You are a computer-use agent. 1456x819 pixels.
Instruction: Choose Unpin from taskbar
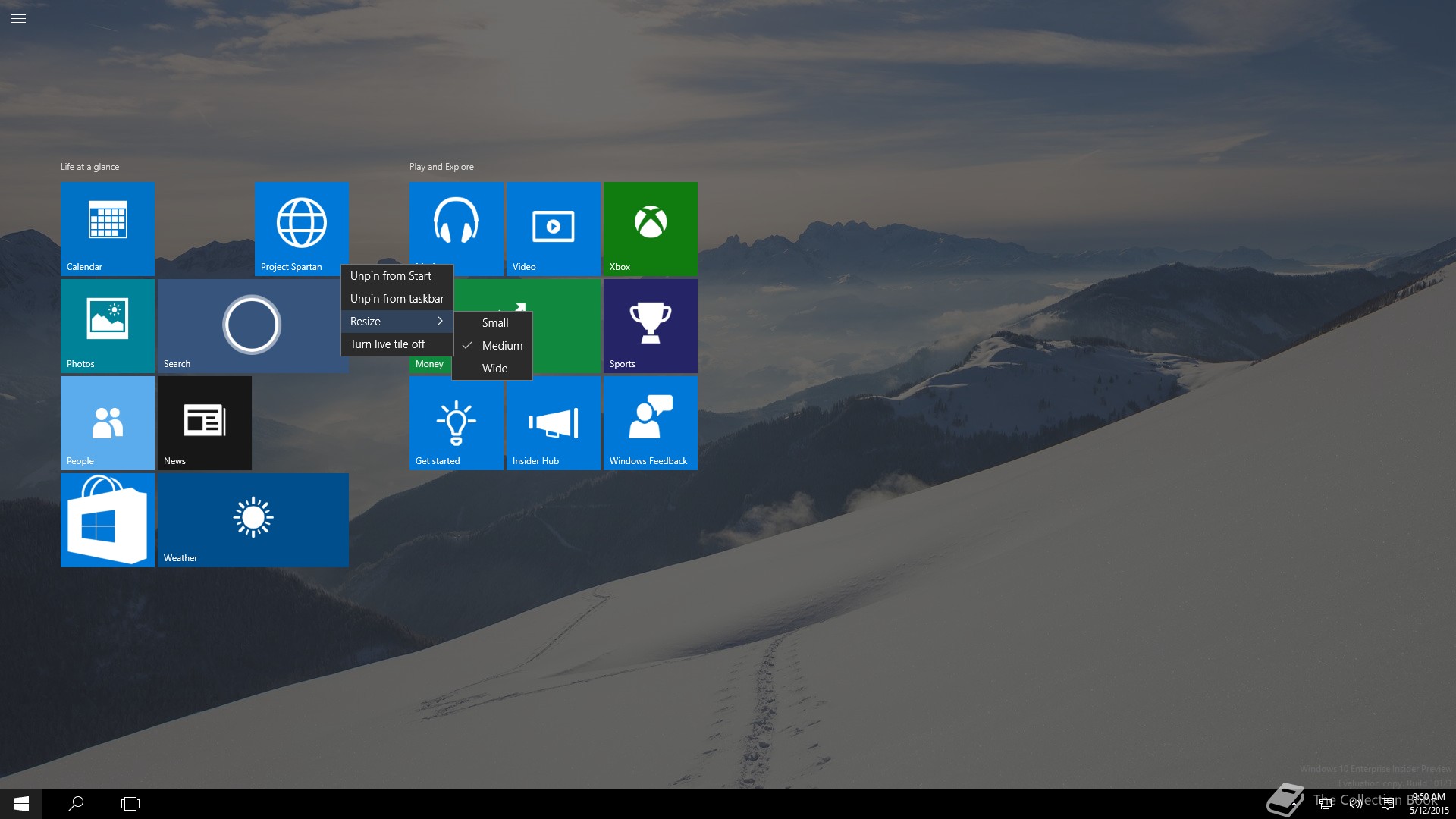397,299
